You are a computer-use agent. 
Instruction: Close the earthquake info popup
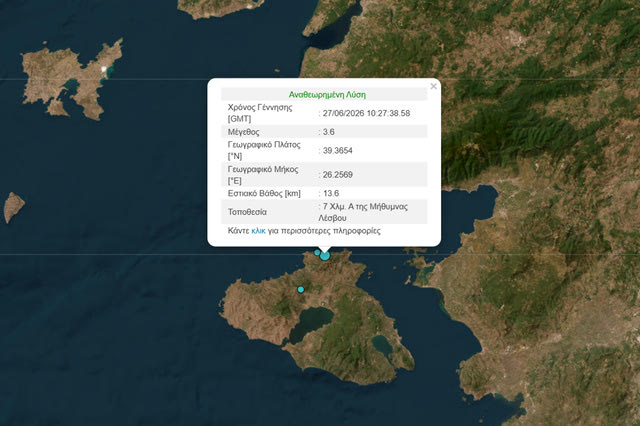coord(433,86)
